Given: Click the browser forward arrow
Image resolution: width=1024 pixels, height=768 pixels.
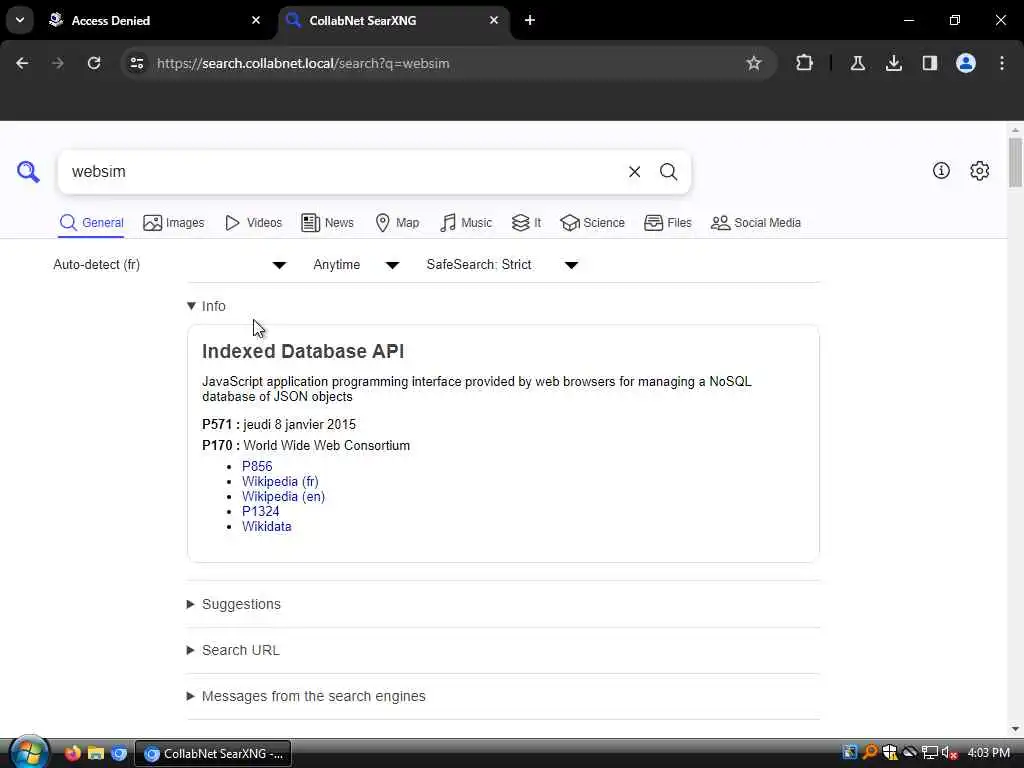Looking at the screenshot, I should [x=58, y=63].
